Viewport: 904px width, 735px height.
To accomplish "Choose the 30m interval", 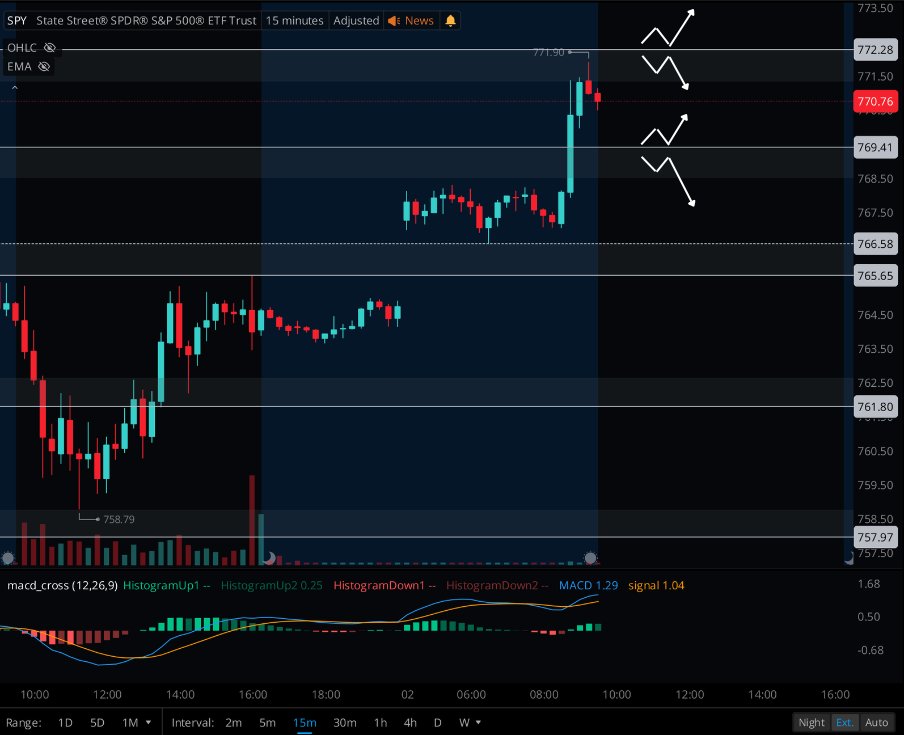I will (345, 722).
